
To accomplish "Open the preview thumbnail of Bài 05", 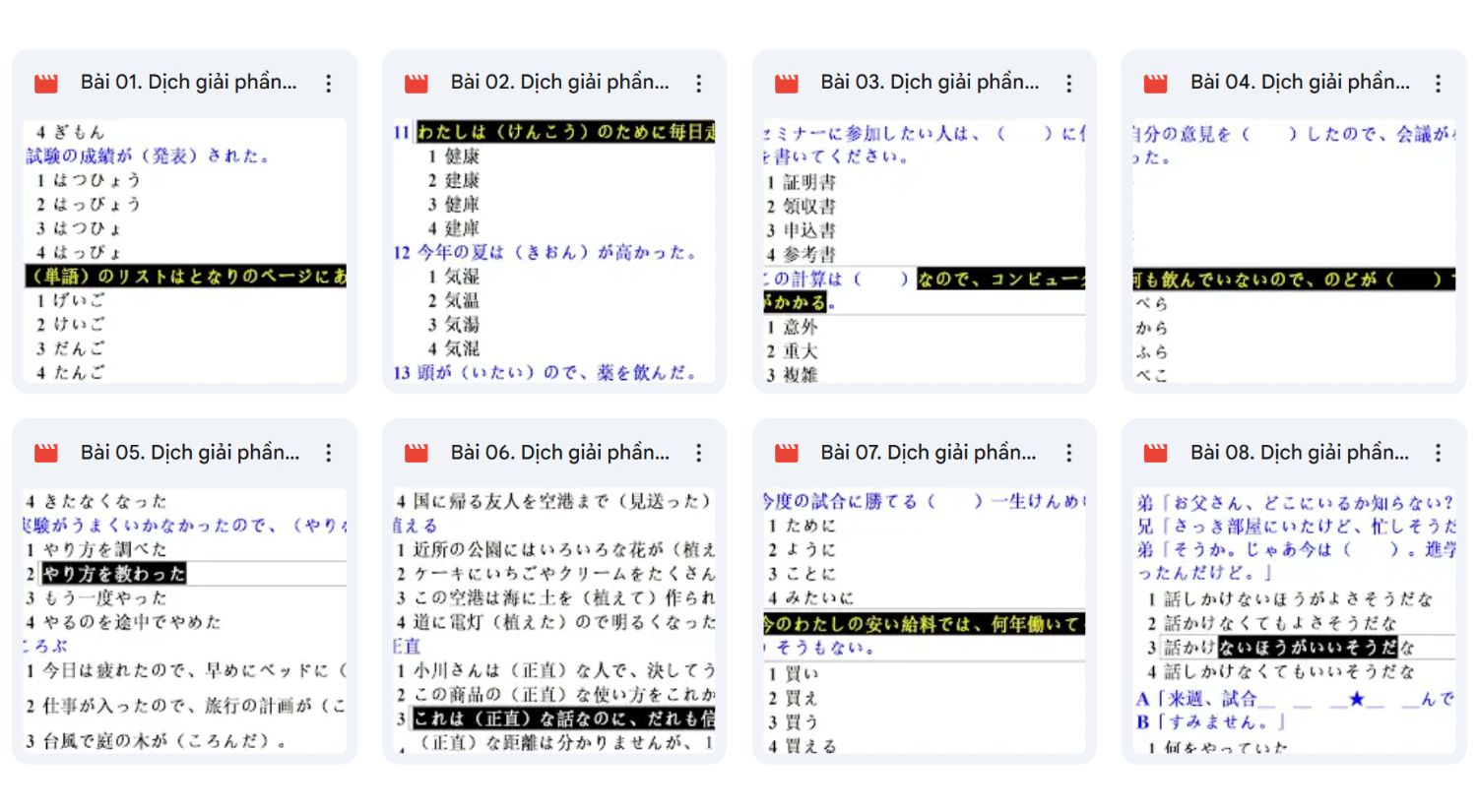I will click(183, 620).
